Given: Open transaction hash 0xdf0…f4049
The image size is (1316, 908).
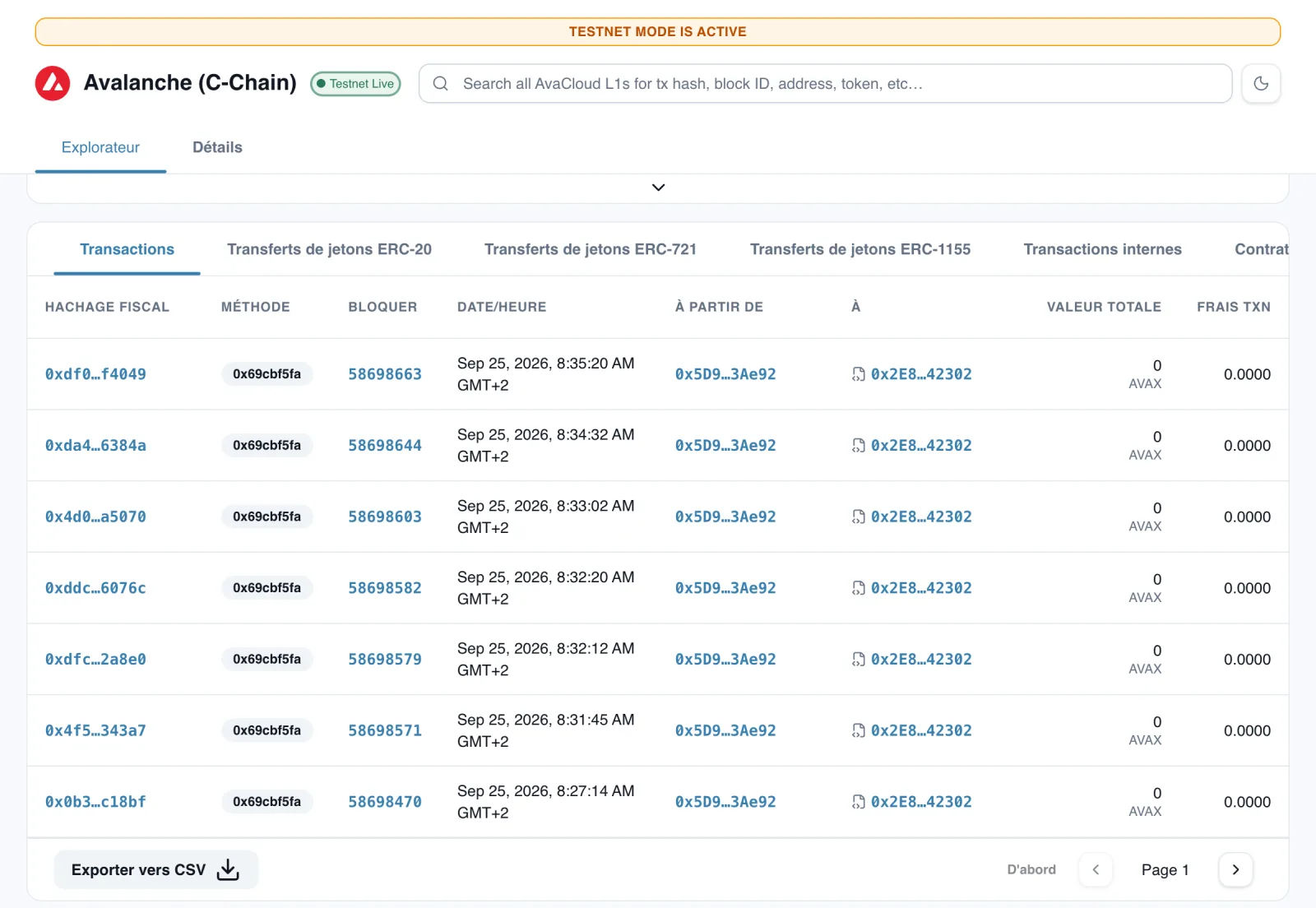Looking at the screenshot, I should [95, 374].
